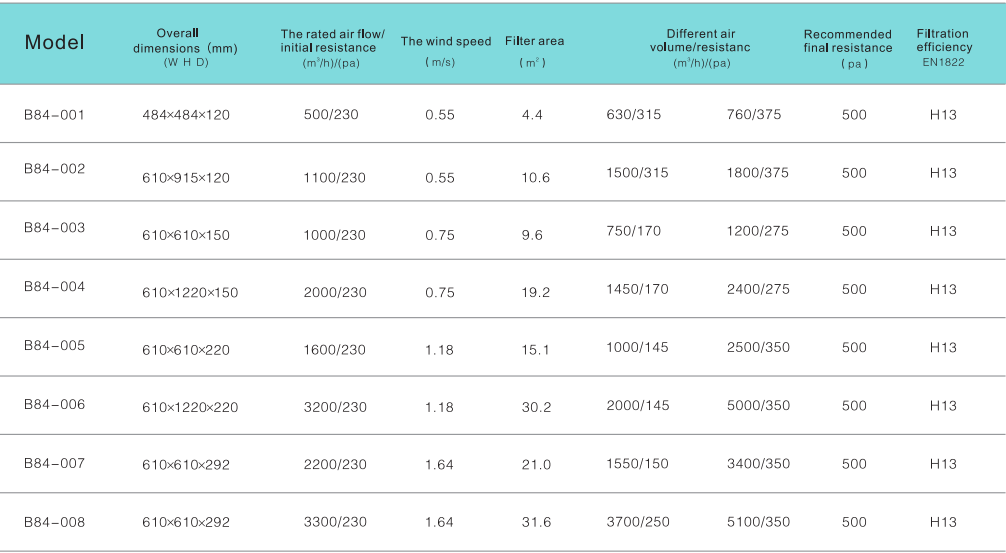Click the wind speed column header

[446, 42]
